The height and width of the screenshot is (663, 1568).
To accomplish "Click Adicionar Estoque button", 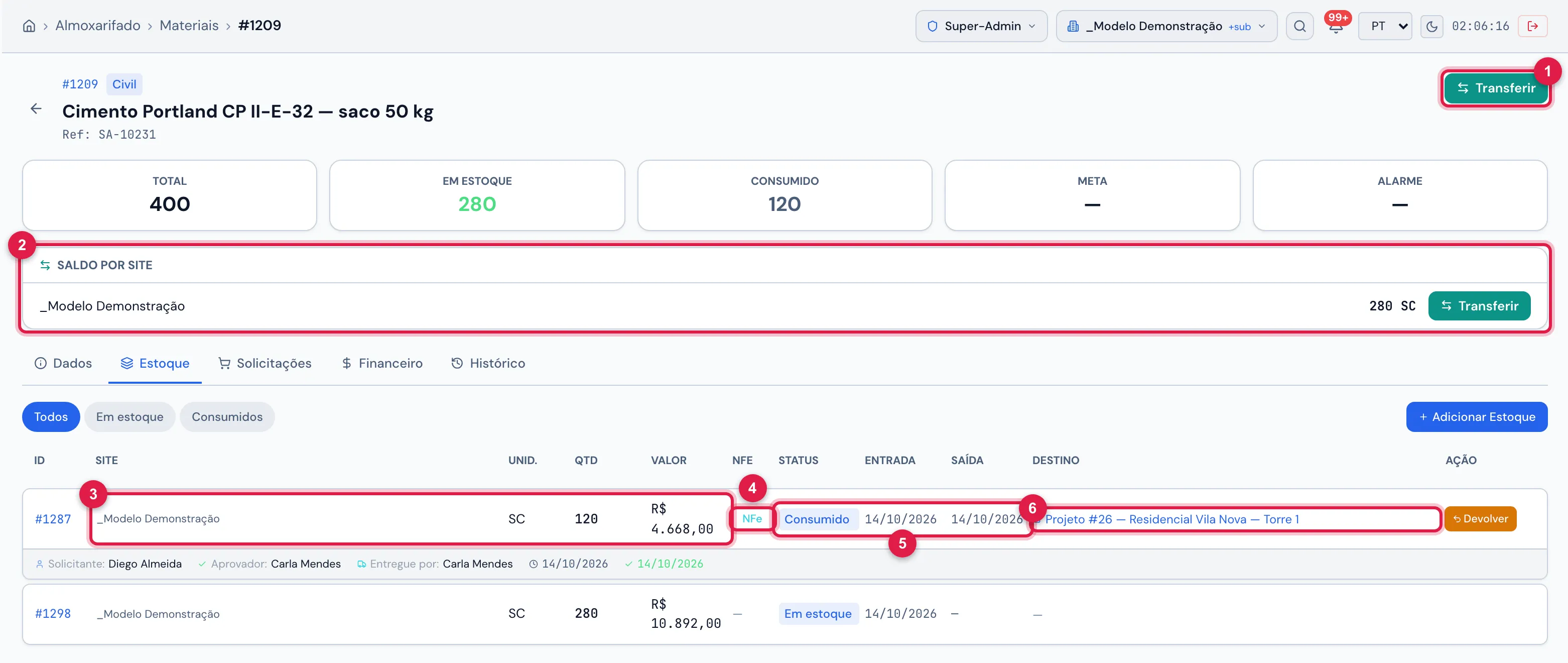I will click(x=1477, y=417).
